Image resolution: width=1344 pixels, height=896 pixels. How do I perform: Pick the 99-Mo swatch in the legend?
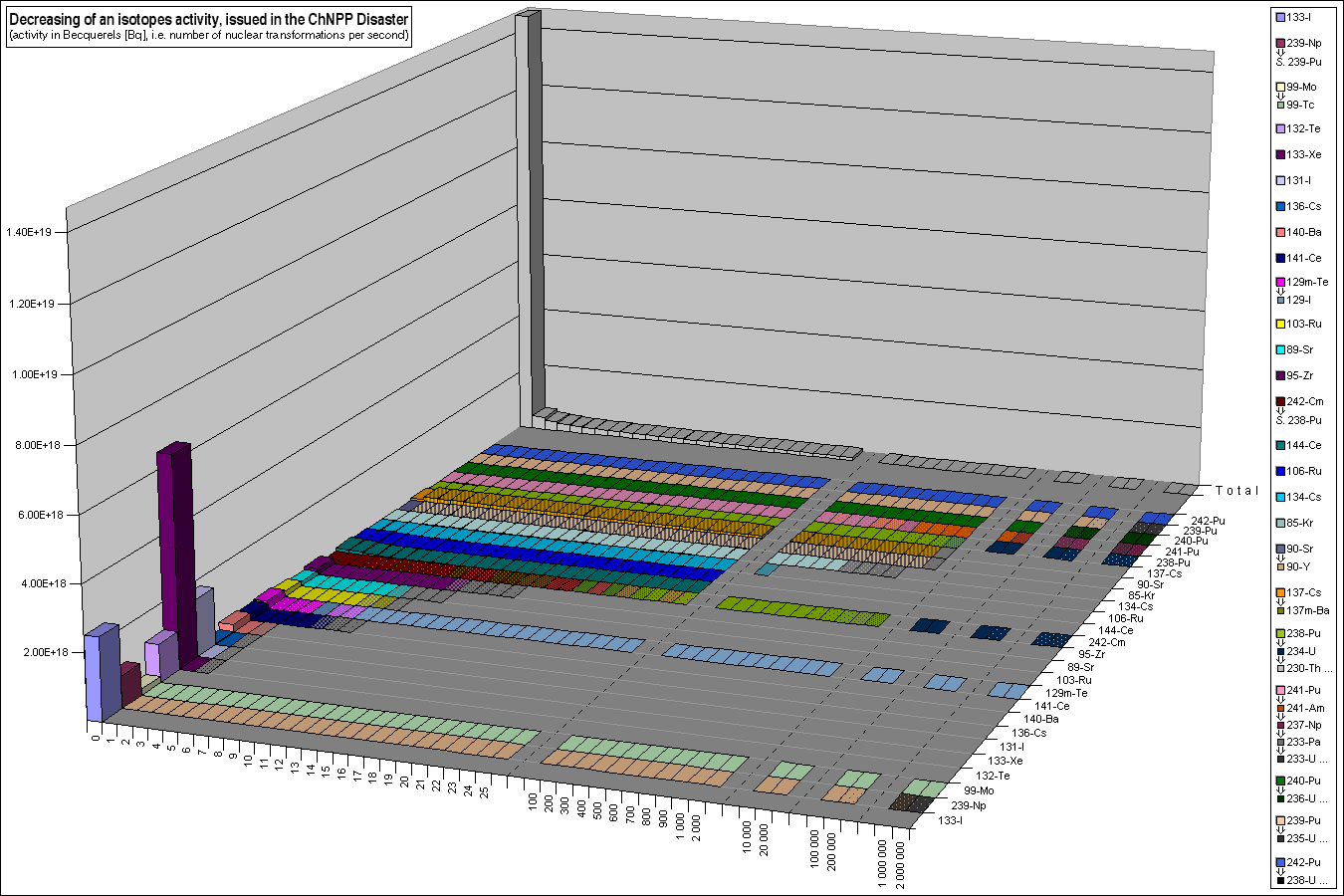coord(1280,88)
